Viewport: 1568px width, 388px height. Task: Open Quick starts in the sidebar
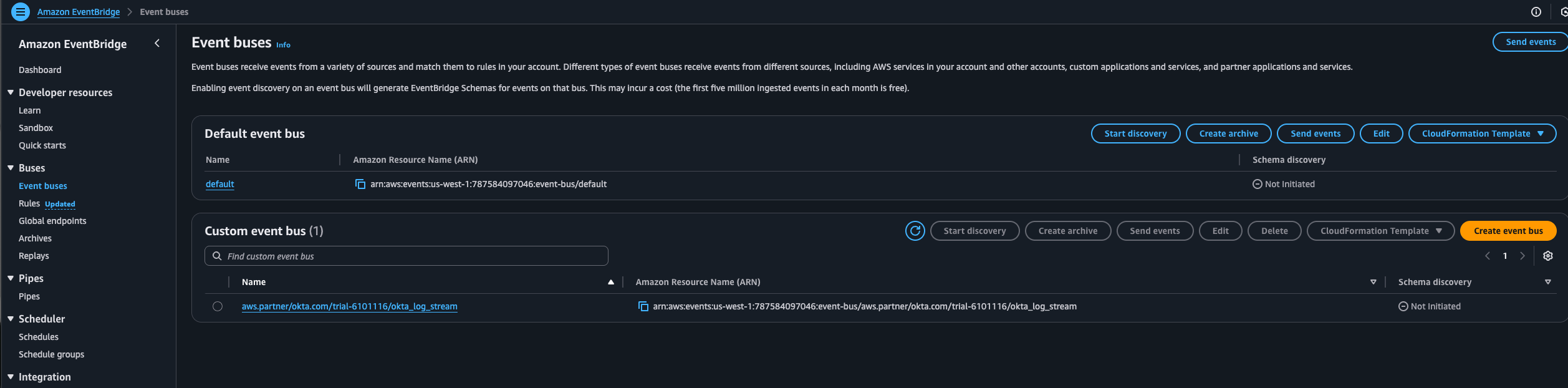pos(42,145)
